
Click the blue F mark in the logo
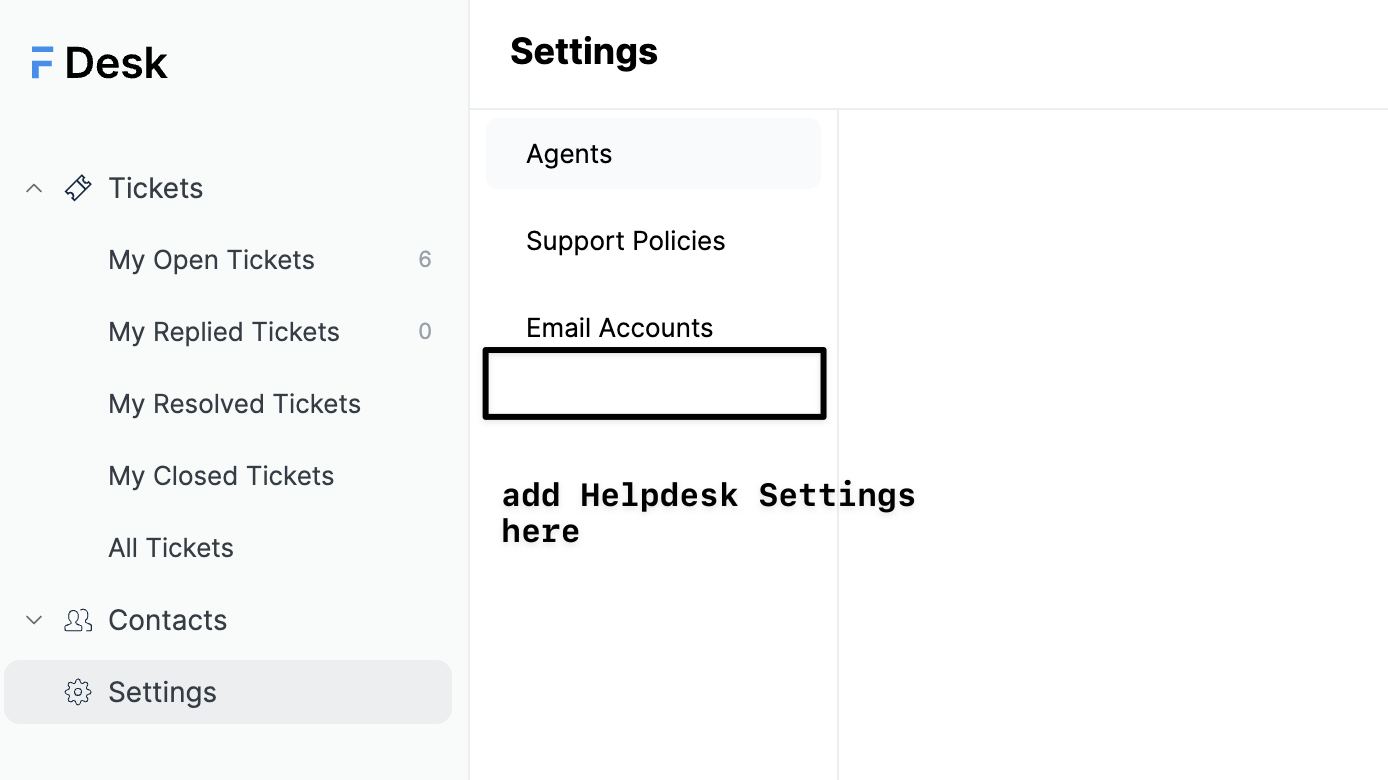(41, 62)
